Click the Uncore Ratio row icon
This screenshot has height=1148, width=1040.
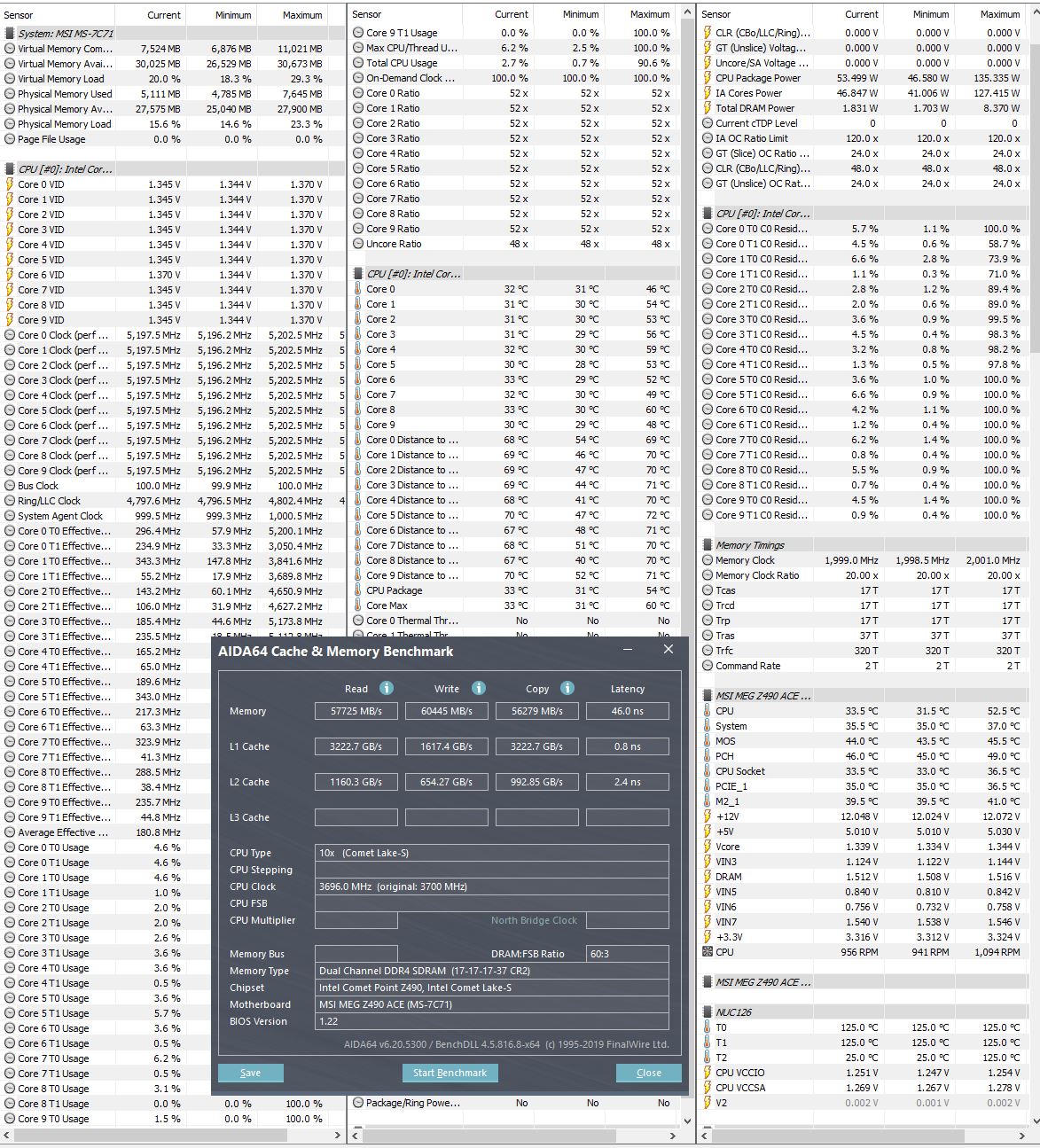tap(358, 244)
